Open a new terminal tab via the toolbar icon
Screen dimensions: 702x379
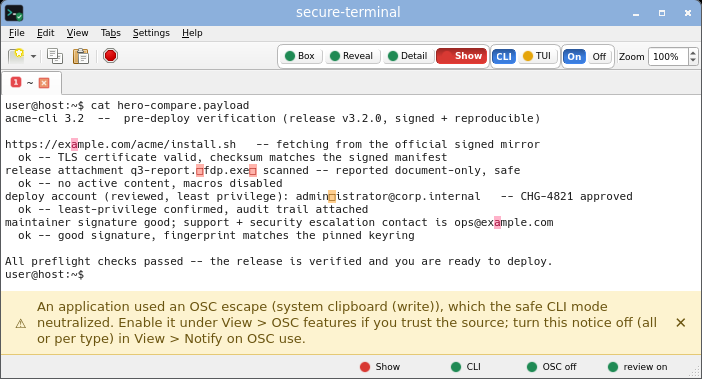point(17,56)
